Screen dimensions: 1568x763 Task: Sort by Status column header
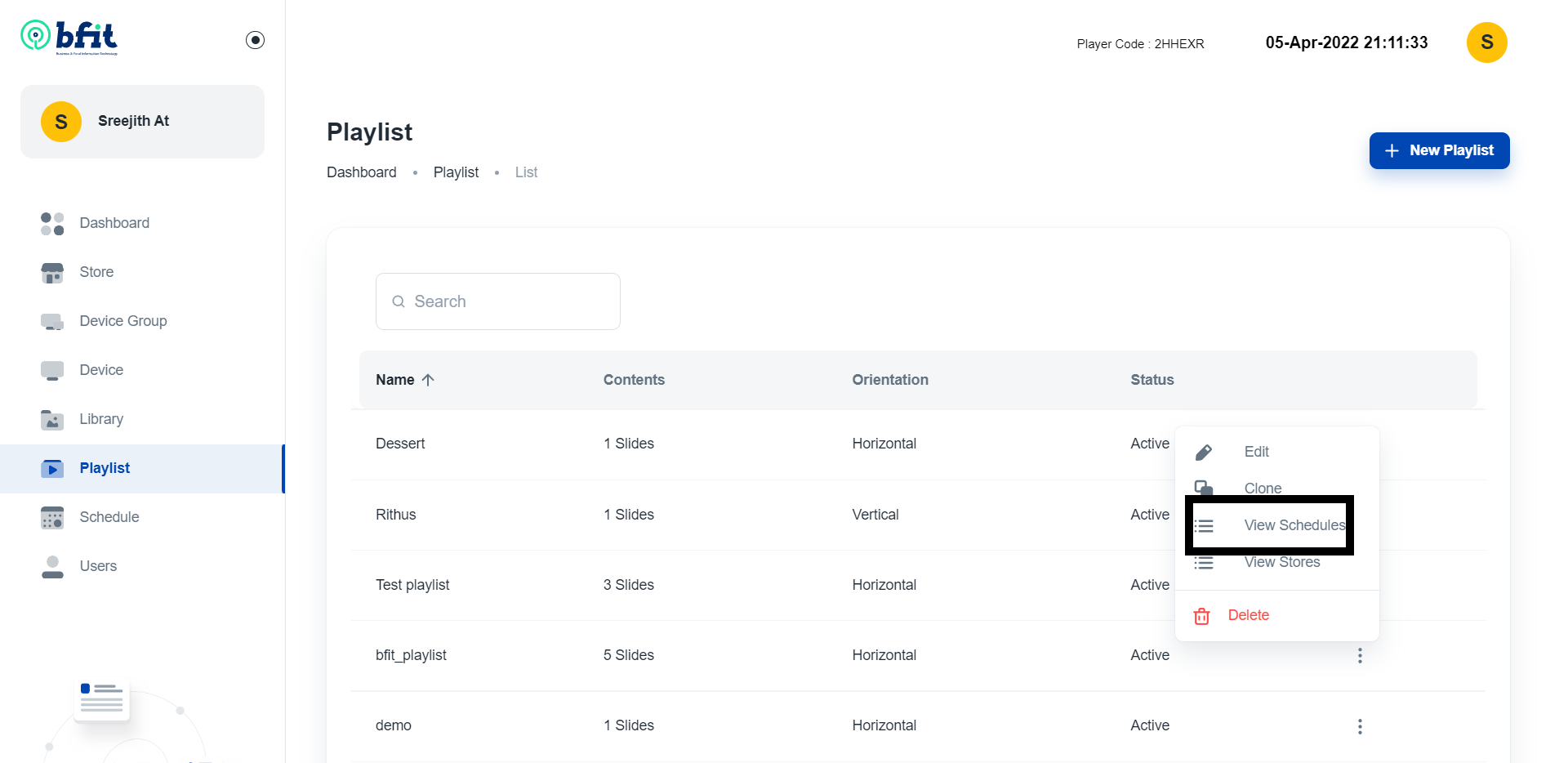click(1151, 380)
